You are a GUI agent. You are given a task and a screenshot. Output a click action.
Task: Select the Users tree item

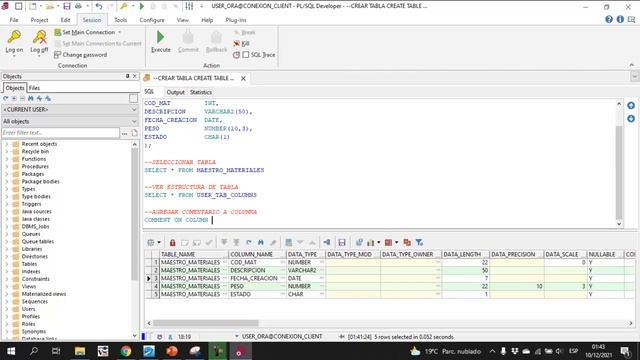coord(28,309)
